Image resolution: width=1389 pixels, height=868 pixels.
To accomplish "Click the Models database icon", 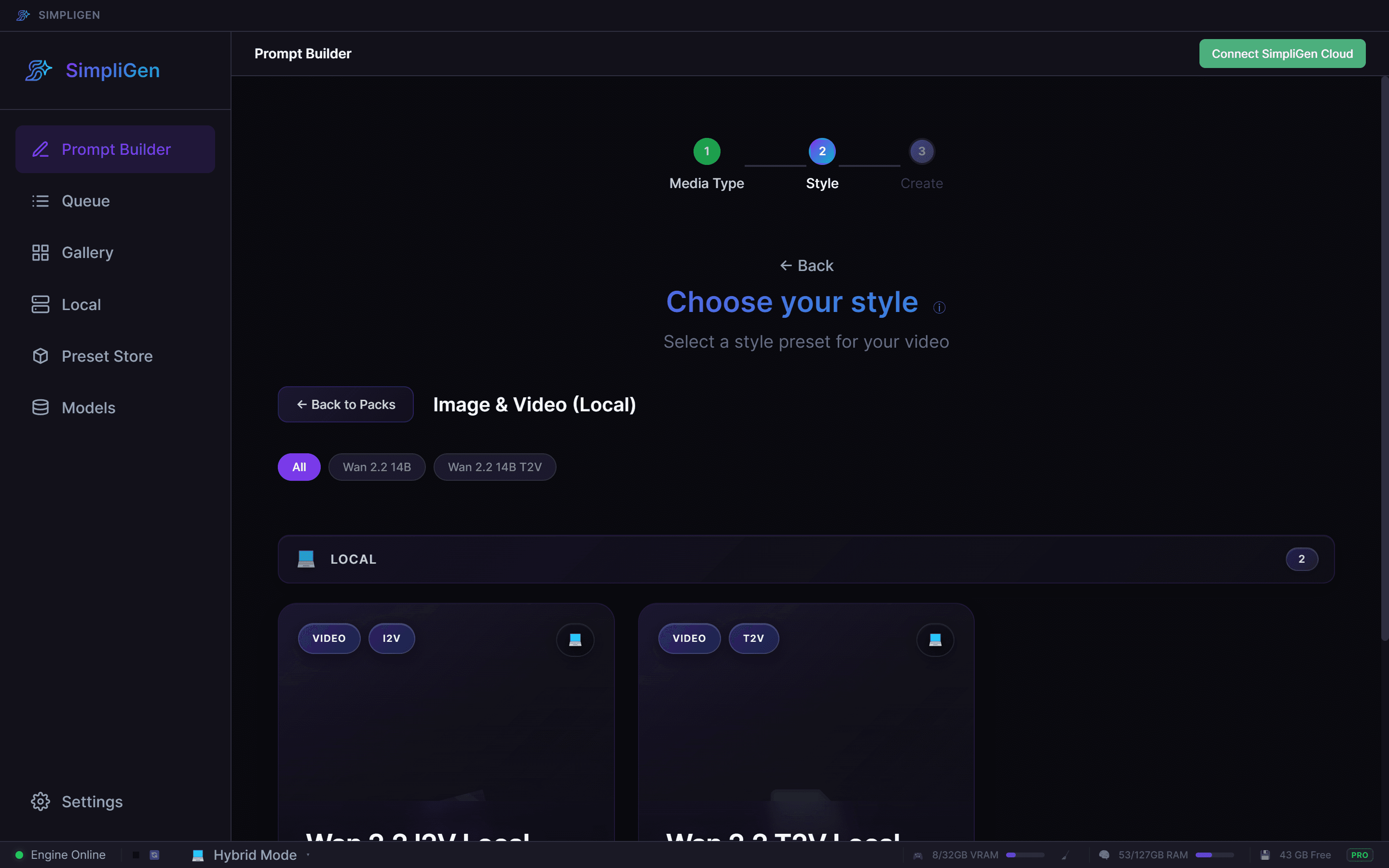I will 40,407.
